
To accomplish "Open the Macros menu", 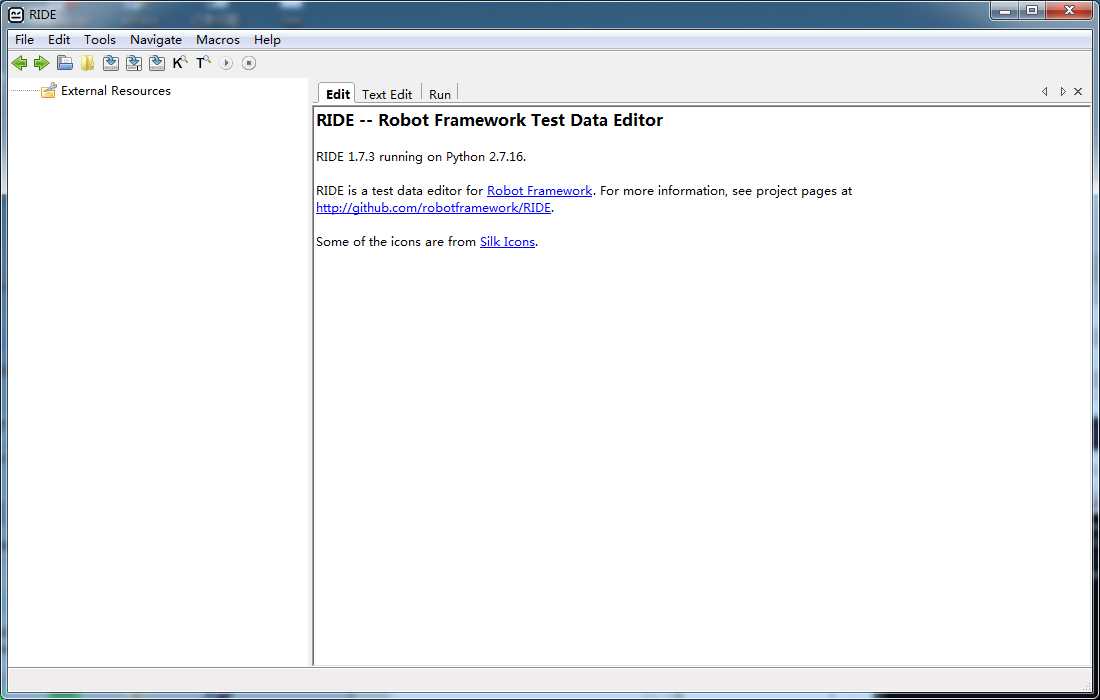I will coord(217,40).
